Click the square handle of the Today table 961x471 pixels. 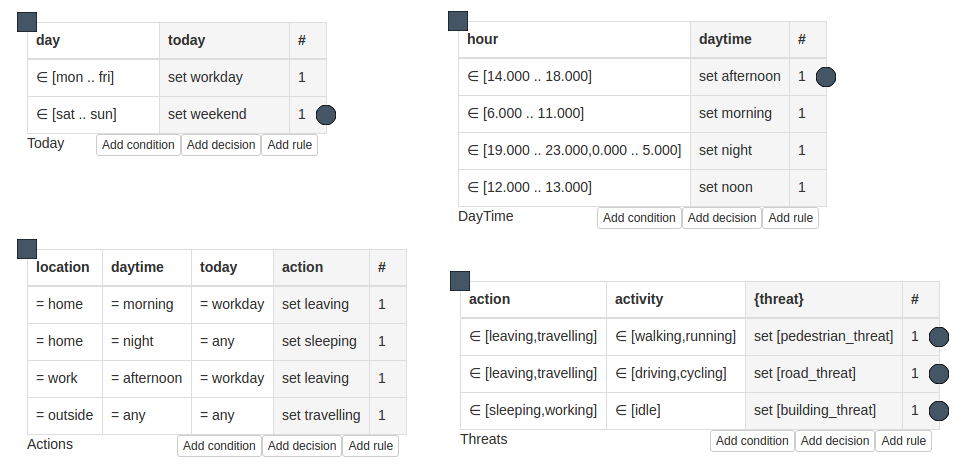pos(27,22)
